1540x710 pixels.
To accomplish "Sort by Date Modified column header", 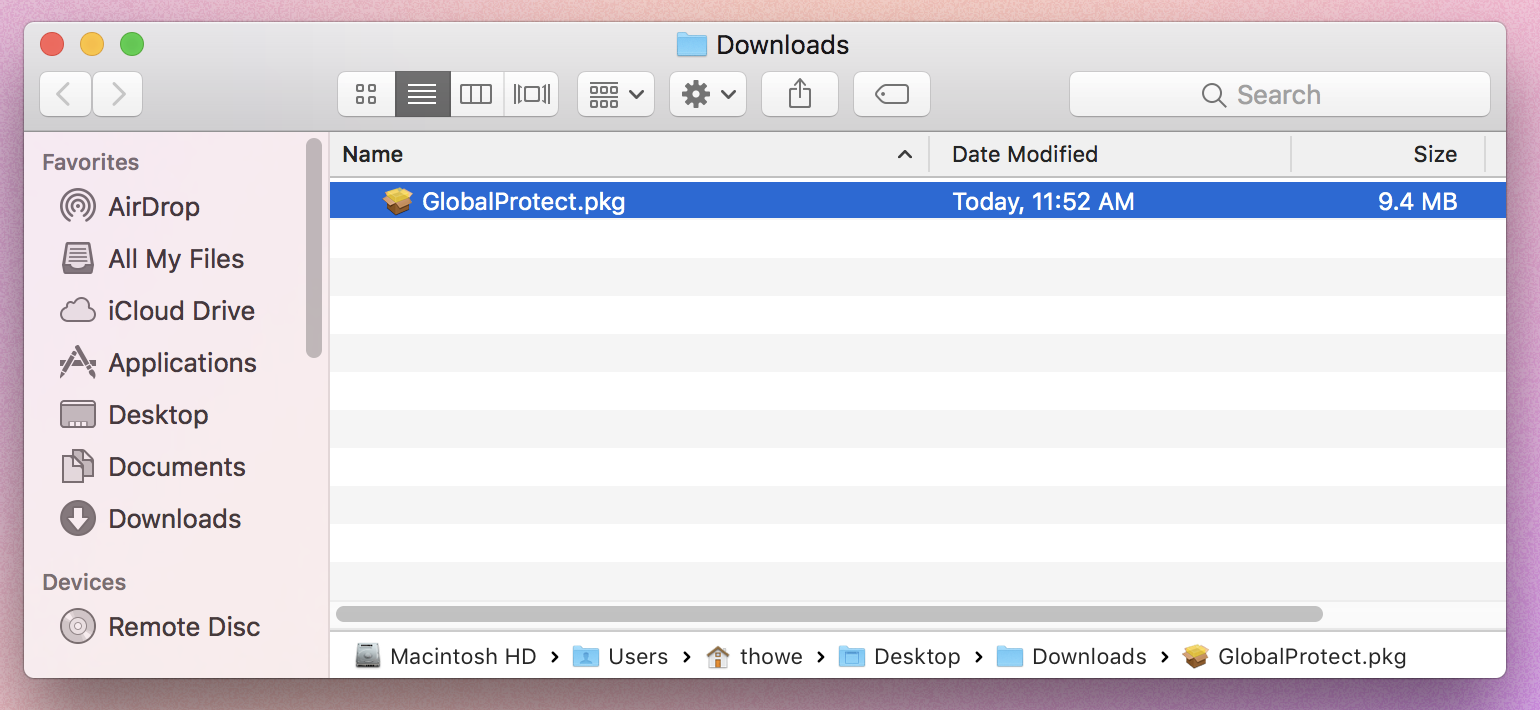I will click(1110, 154).
